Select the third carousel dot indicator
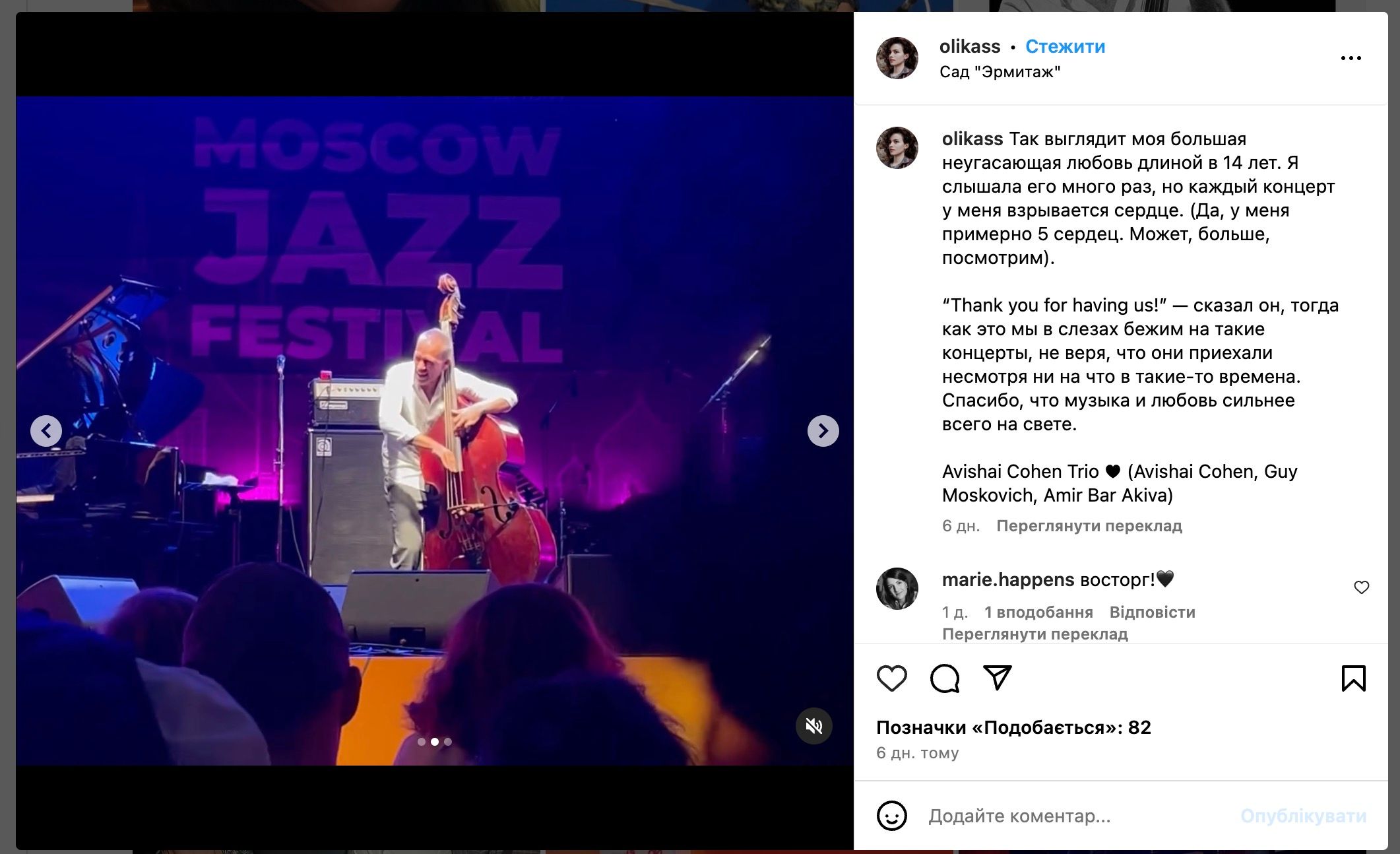Screen dimensions: 1400x854 (x=448, y=742)
